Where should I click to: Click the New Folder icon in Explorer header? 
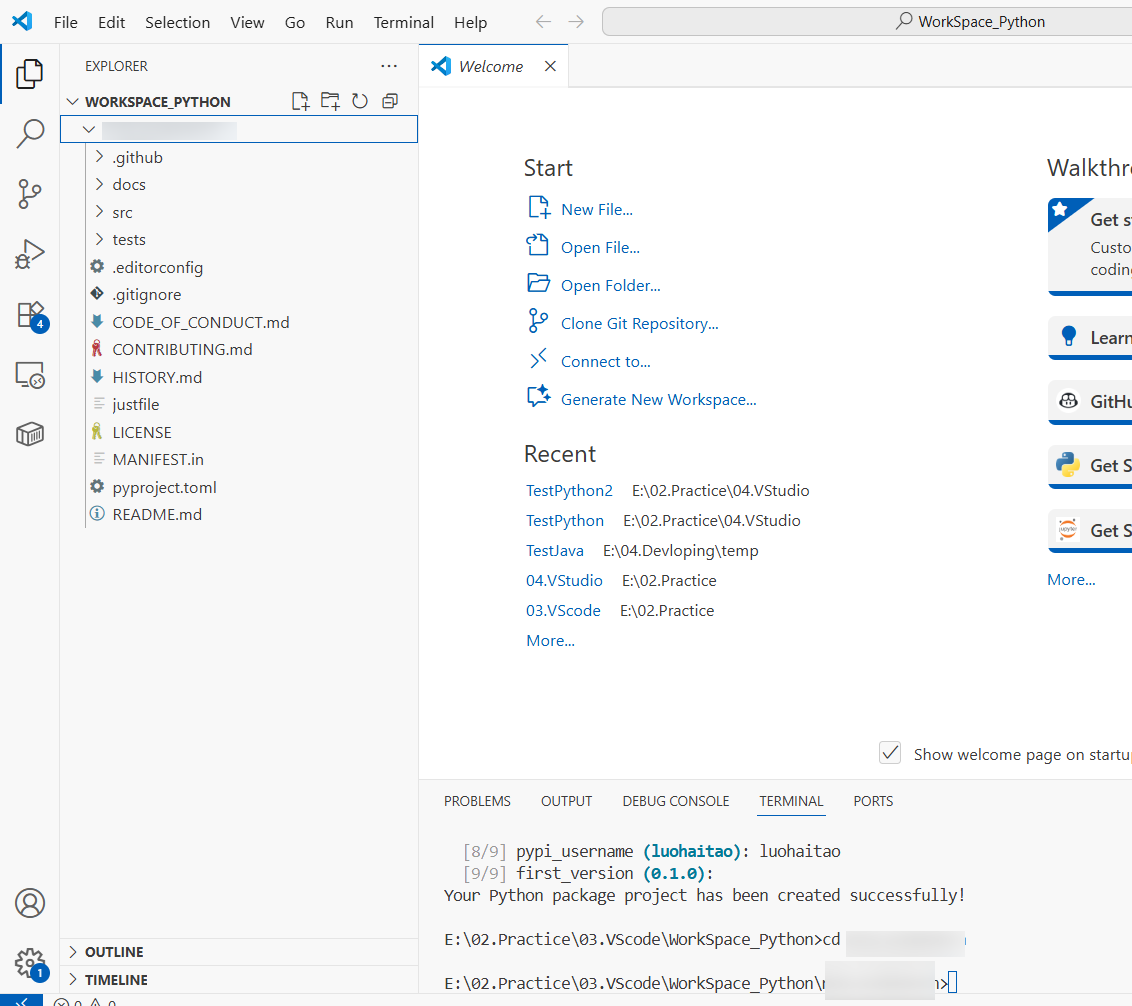(x=330, y=101)
